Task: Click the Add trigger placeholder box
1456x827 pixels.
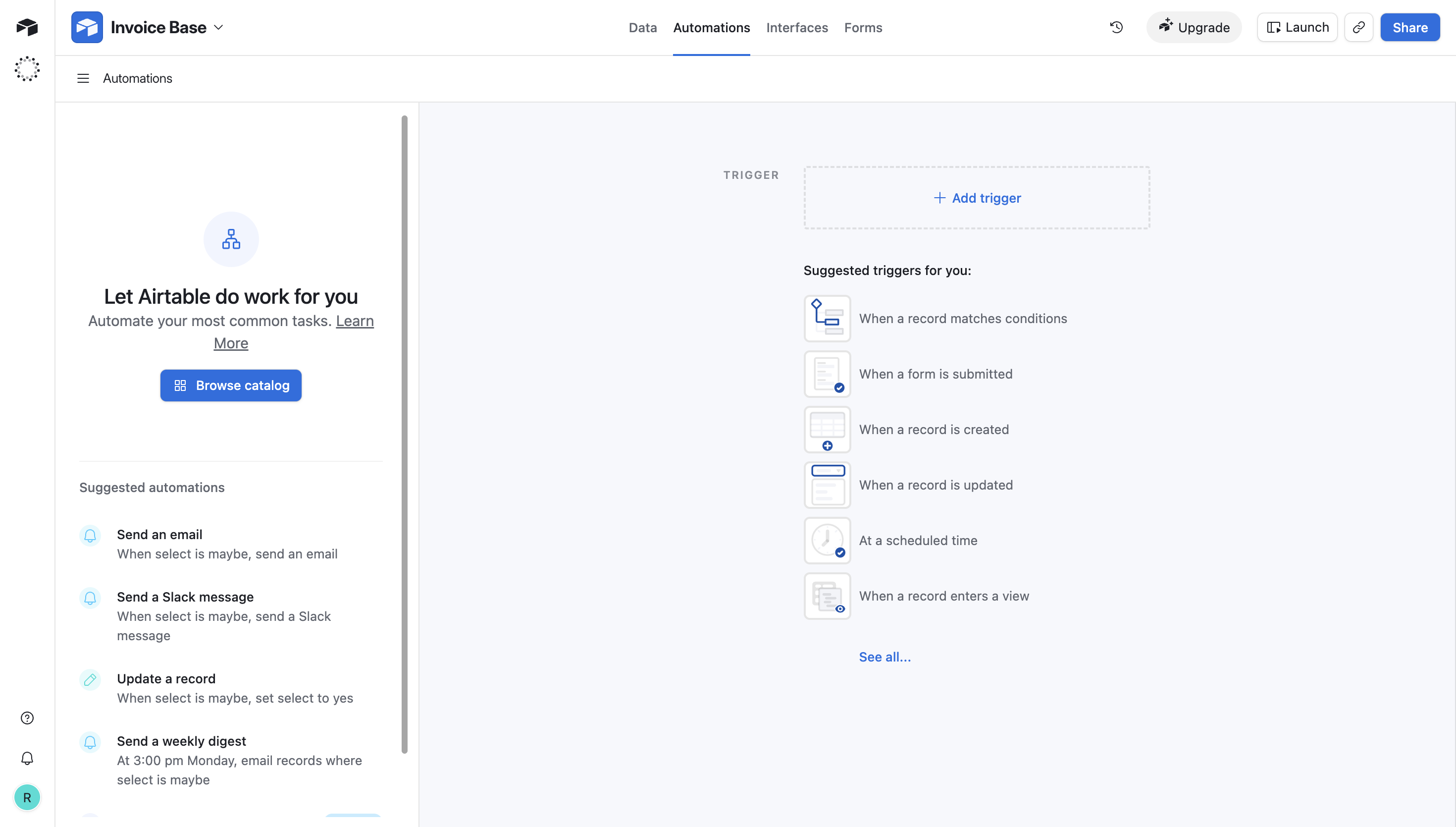Action: tap(976, 198)
